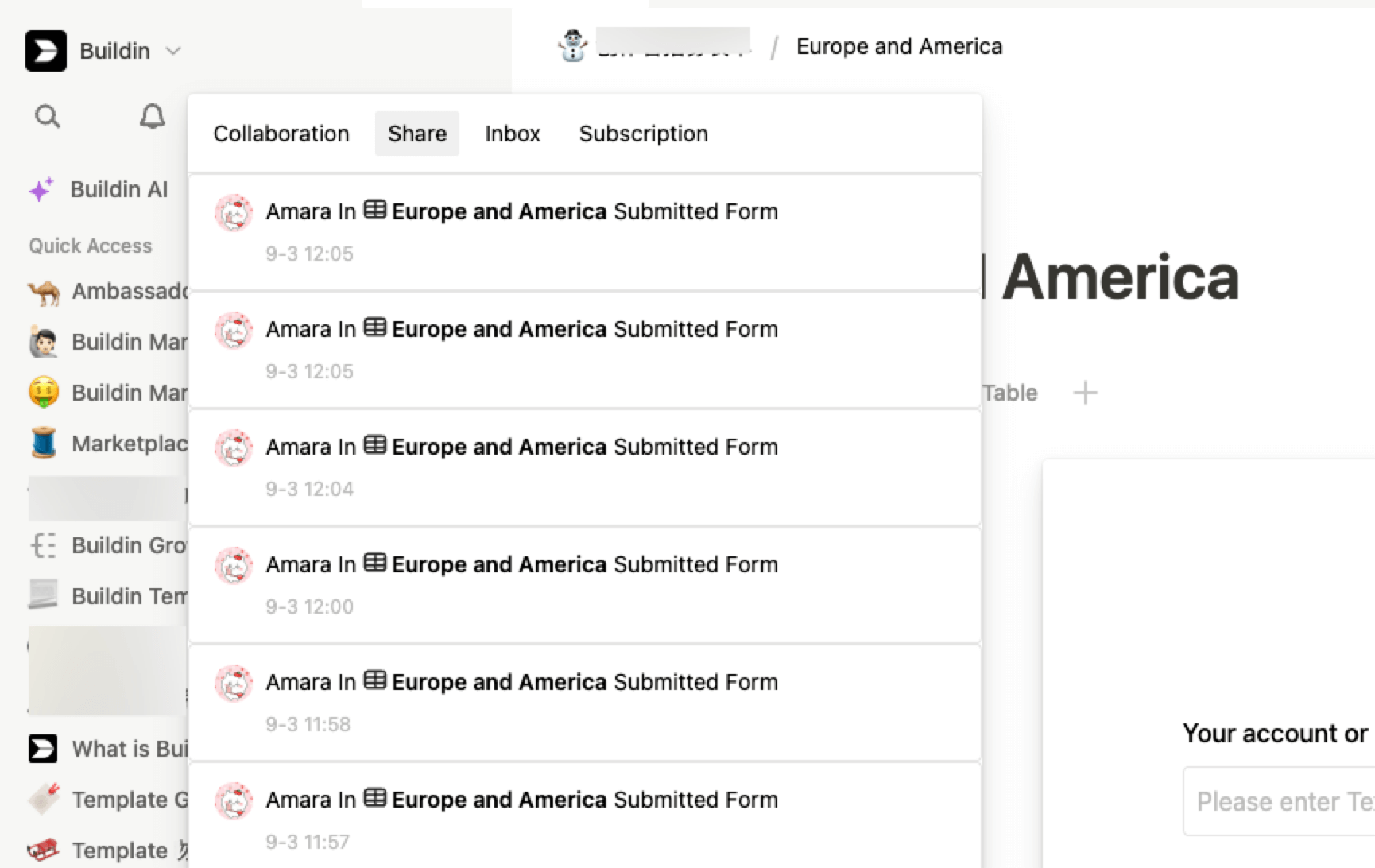Click Europe and America link in 11:58 notification
Screen dimensions: 1375x868
[498, 682]
